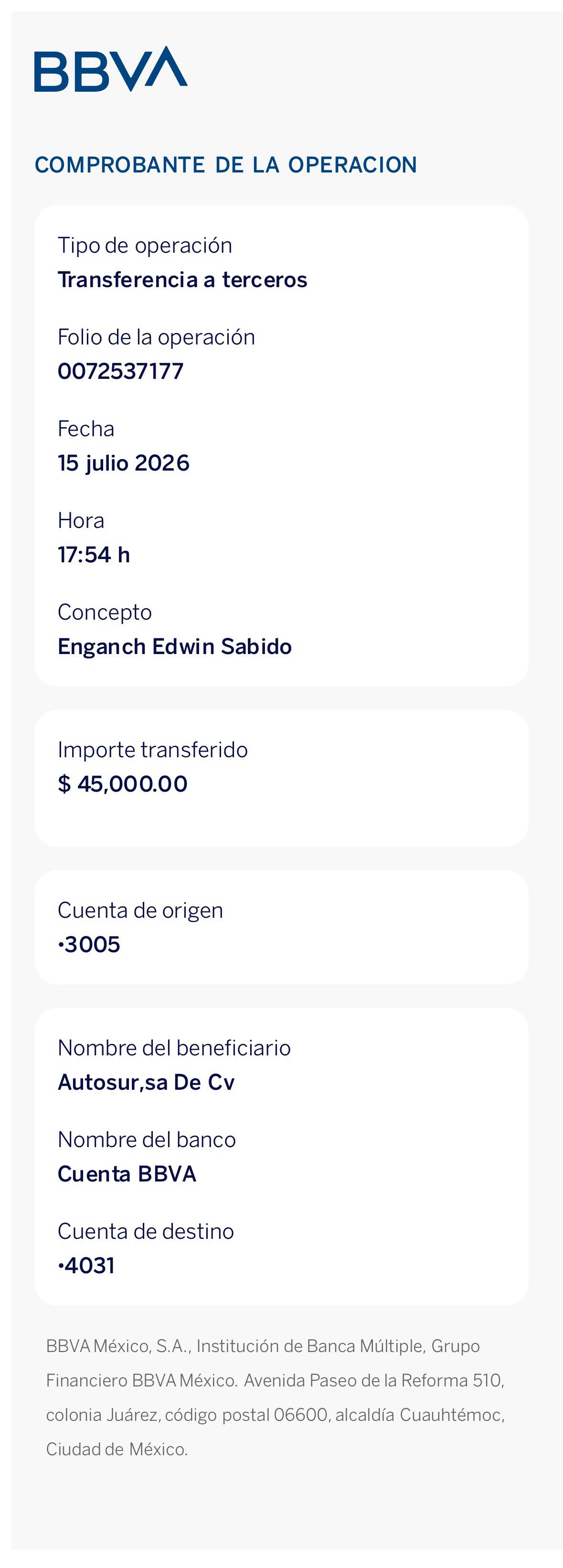Click the Nombre del beneficiario label

pyautogui.click(x=174, y=1048)
